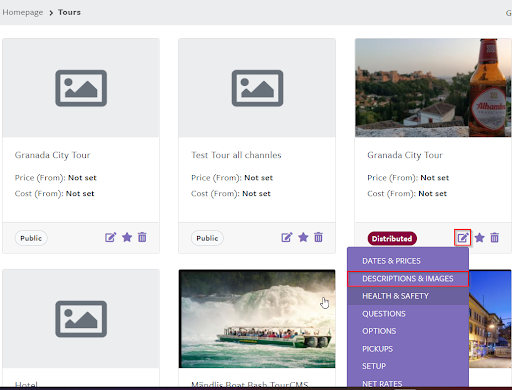Click edit icon on Distributed Granada tour
The height and width of the screenshot is (390, 512).
click(463, 238)
